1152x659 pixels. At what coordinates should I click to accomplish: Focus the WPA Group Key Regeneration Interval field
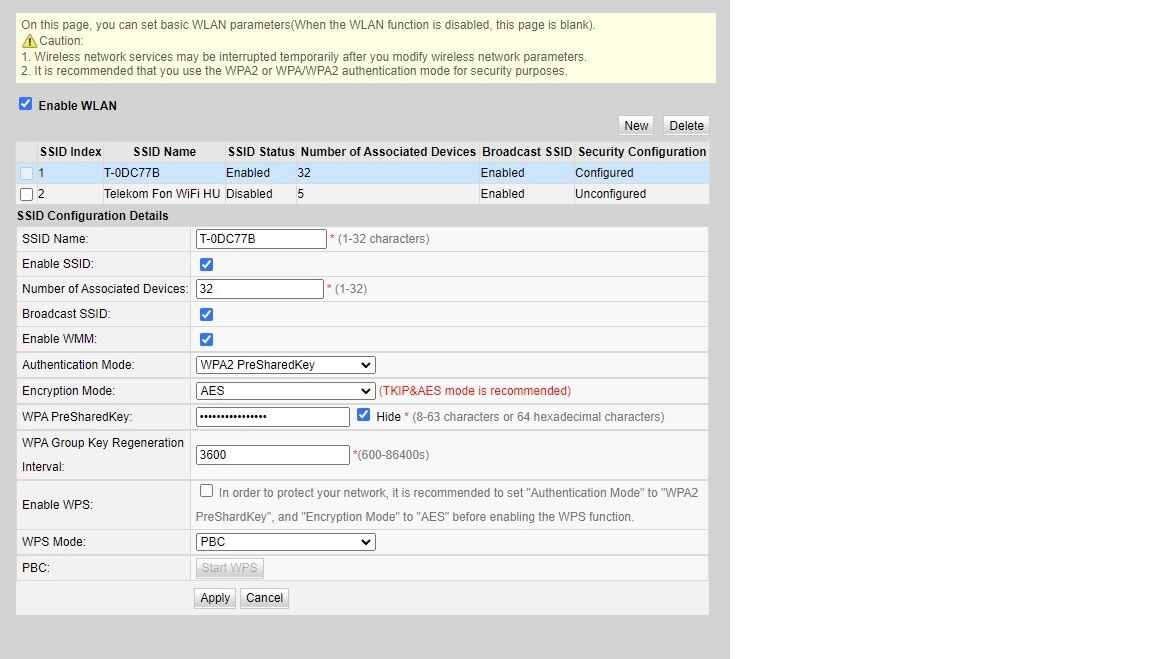(273, 455)
